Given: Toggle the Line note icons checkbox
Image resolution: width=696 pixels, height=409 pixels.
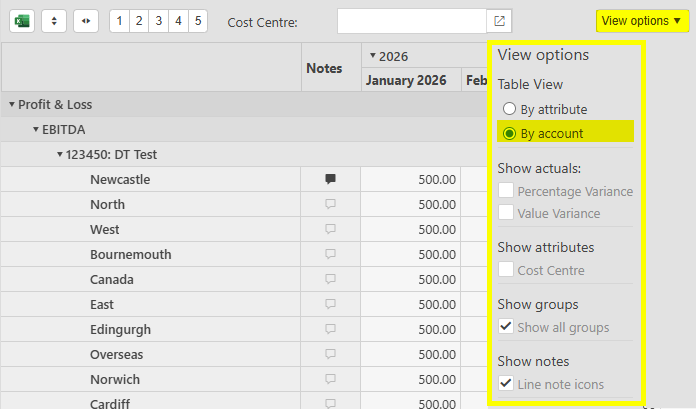Looking at the screenshot, I should coord(507,384).
